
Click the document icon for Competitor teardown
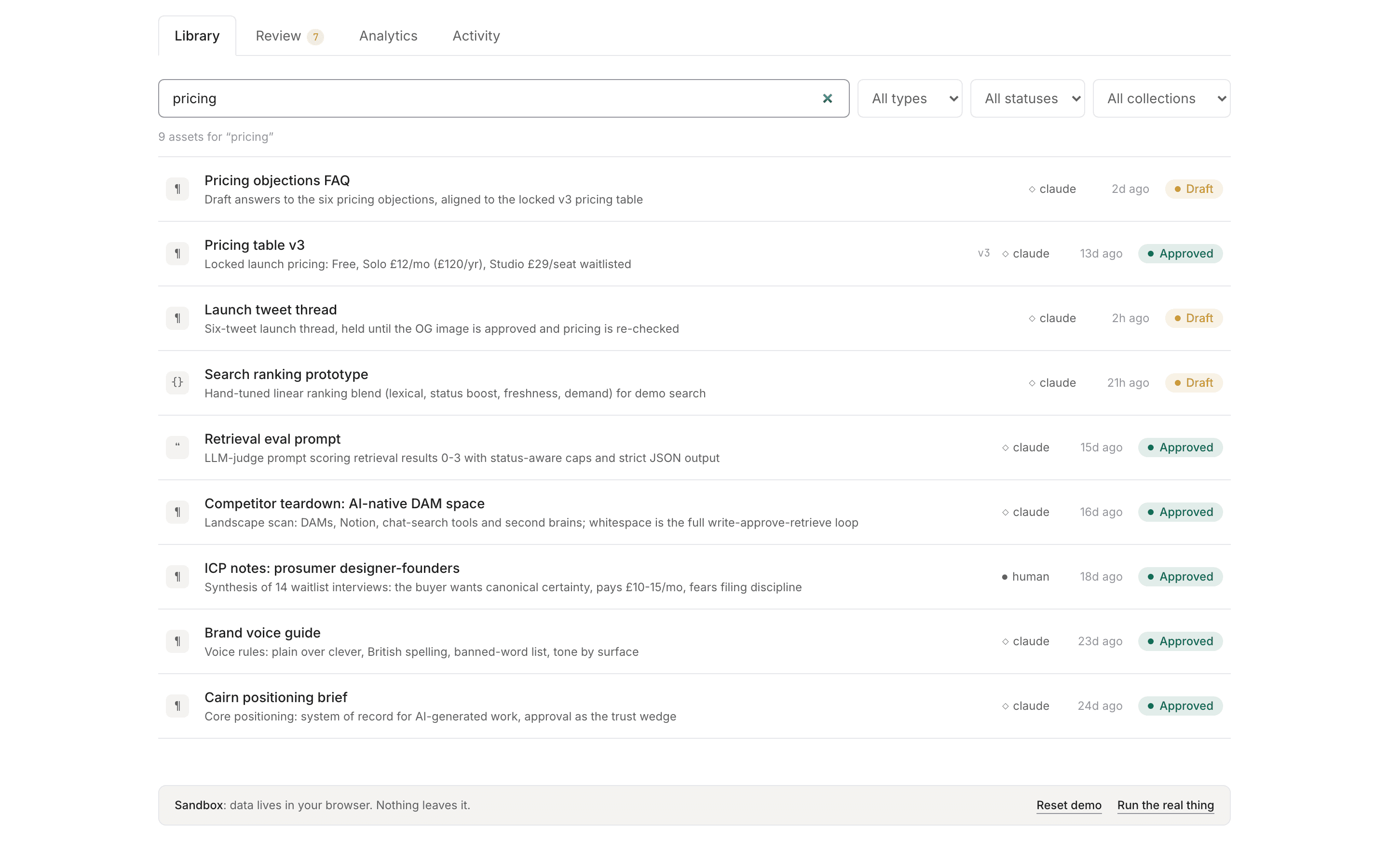click(177, 512)
